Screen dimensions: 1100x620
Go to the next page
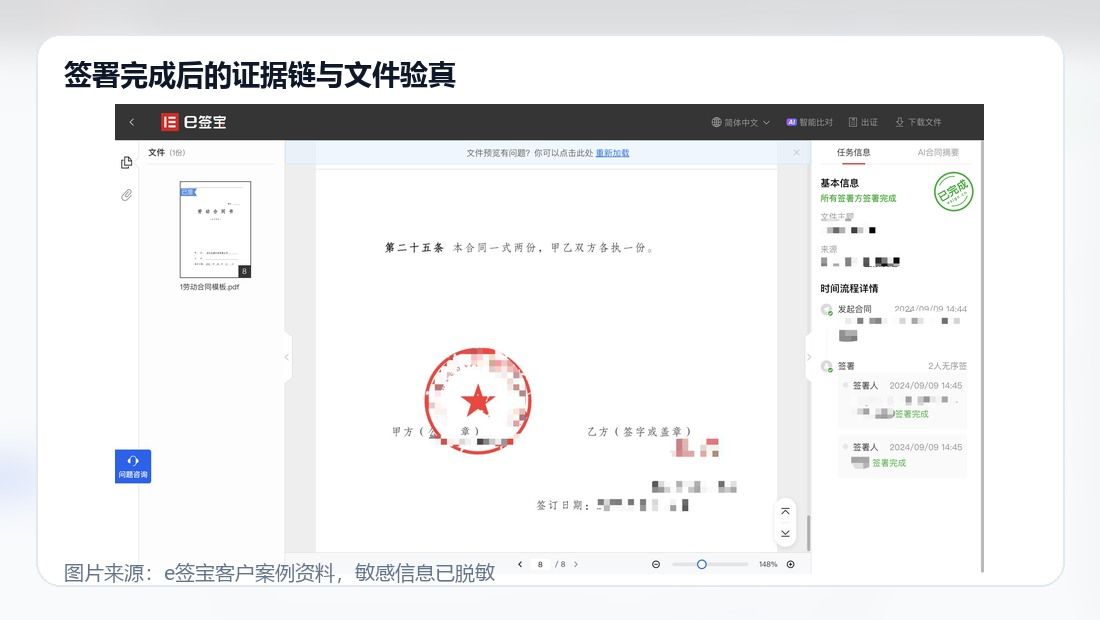576,564
